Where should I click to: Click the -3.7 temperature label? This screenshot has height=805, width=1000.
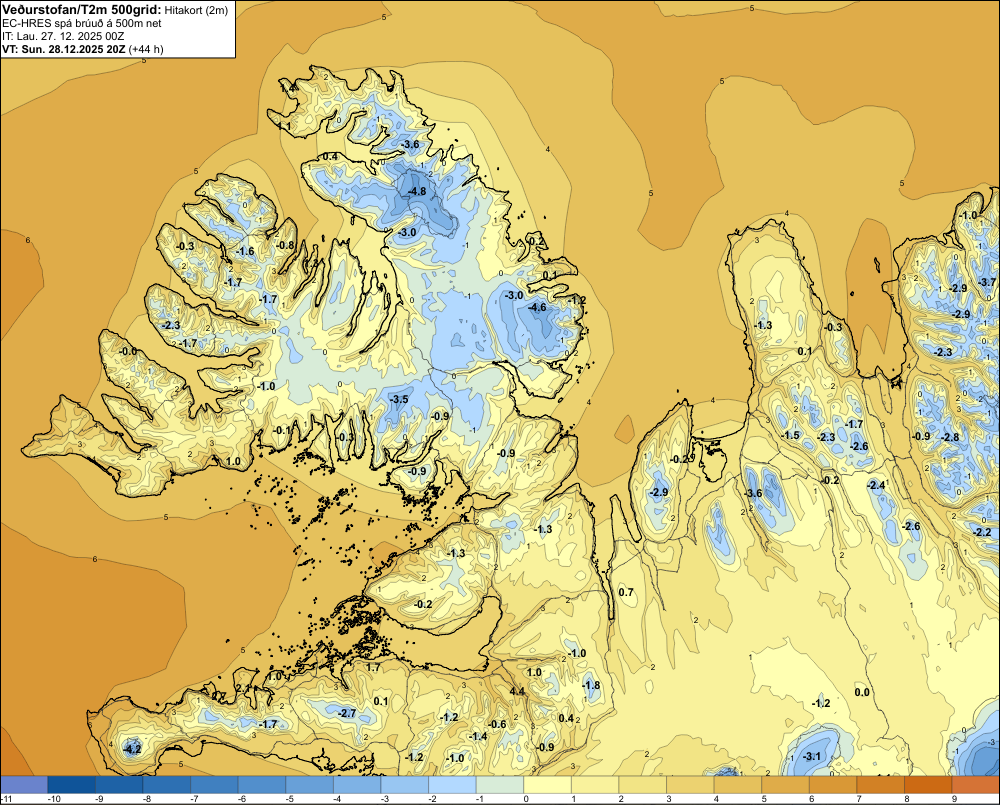987,282
